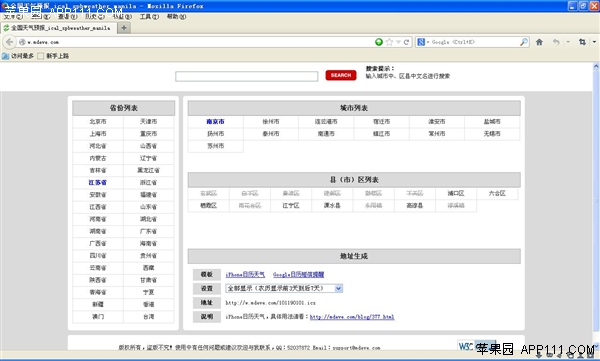This screenshot has width=600, height=361.
Task: Click the generated .ics address text
Action: coord(271,303)
